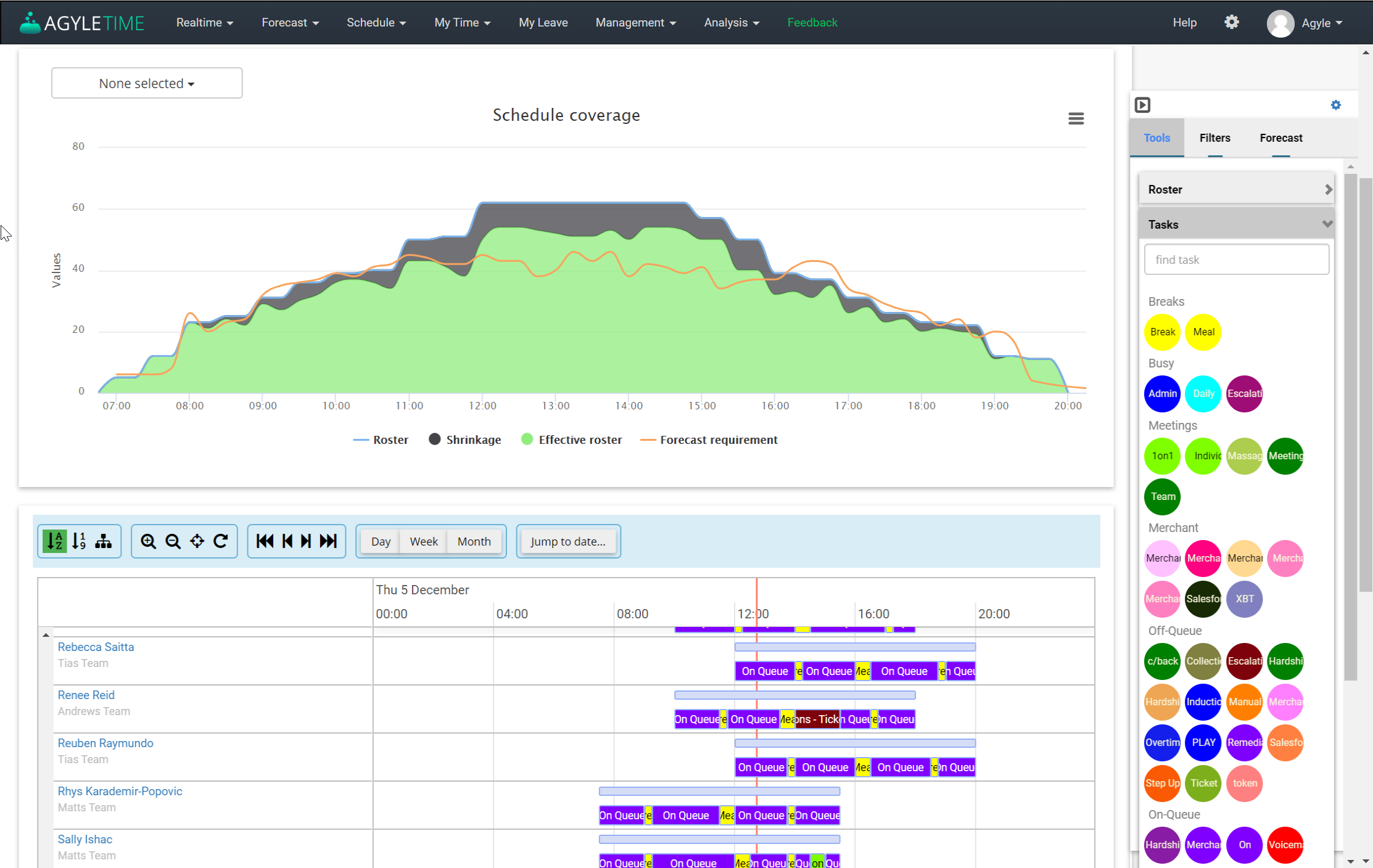Zoom out on the schedule timeline
Screen dimensions: 1373x868
coord(173,541)
